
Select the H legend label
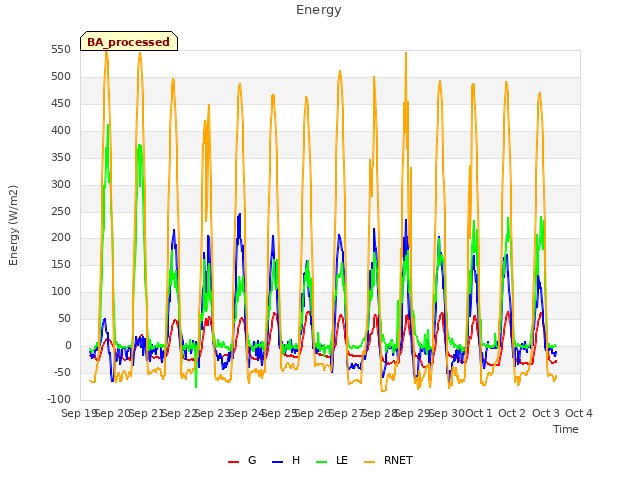tap(296, 460)
